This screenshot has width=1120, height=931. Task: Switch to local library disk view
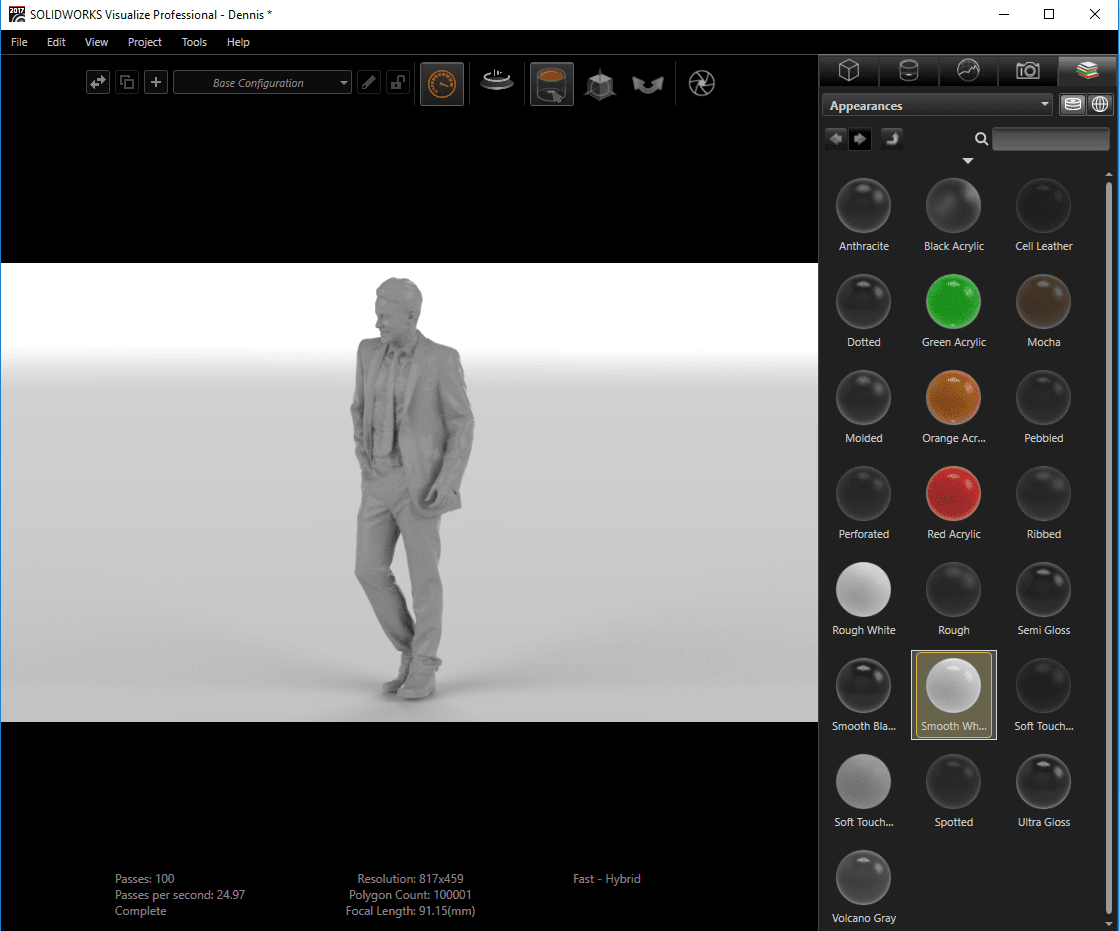coord(1073,105)
